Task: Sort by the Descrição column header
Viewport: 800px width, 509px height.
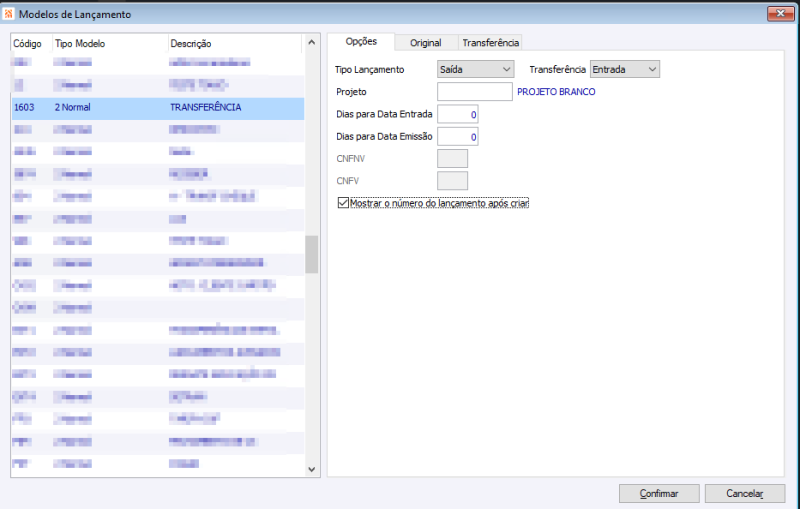Action: point(235,43)
